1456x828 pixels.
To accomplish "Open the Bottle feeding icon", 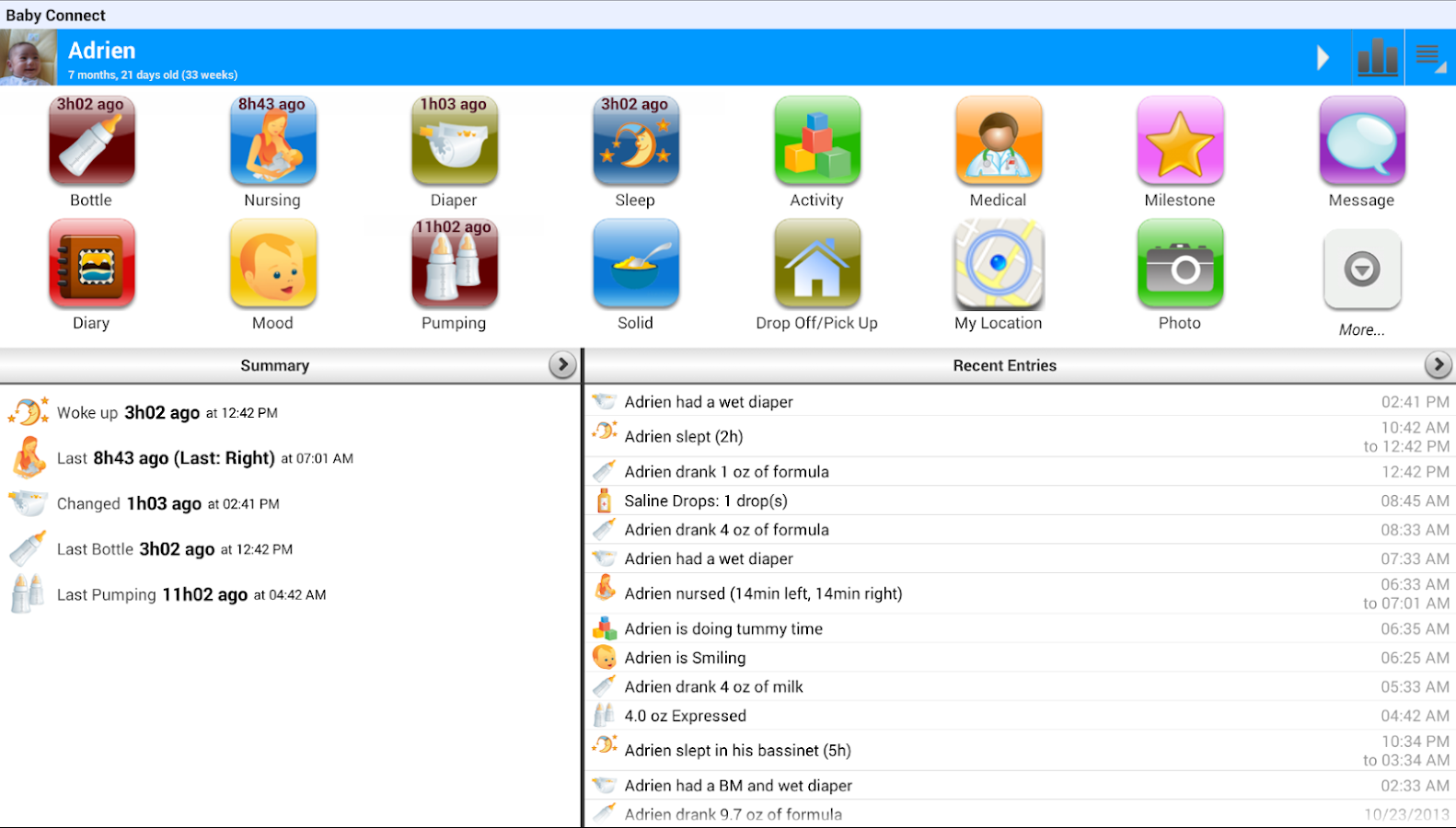I will pyautogui.click(x=91, y=141).
